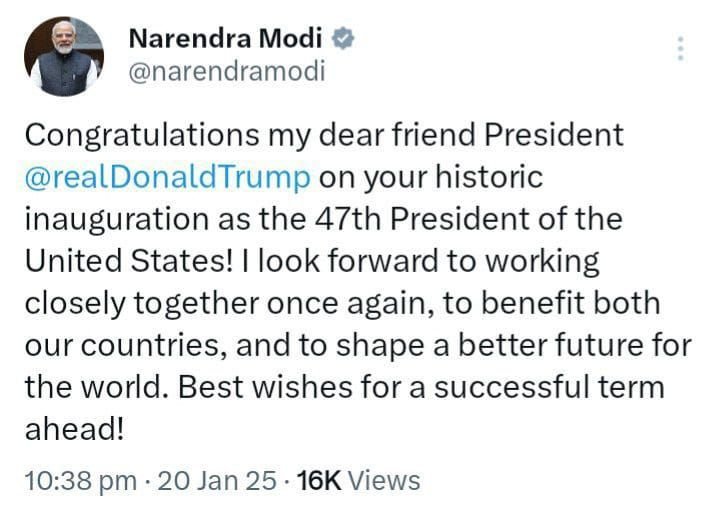Click the Narendra Modi display name
The width and height of the screenshot is (720, 517).
[224, 39]
